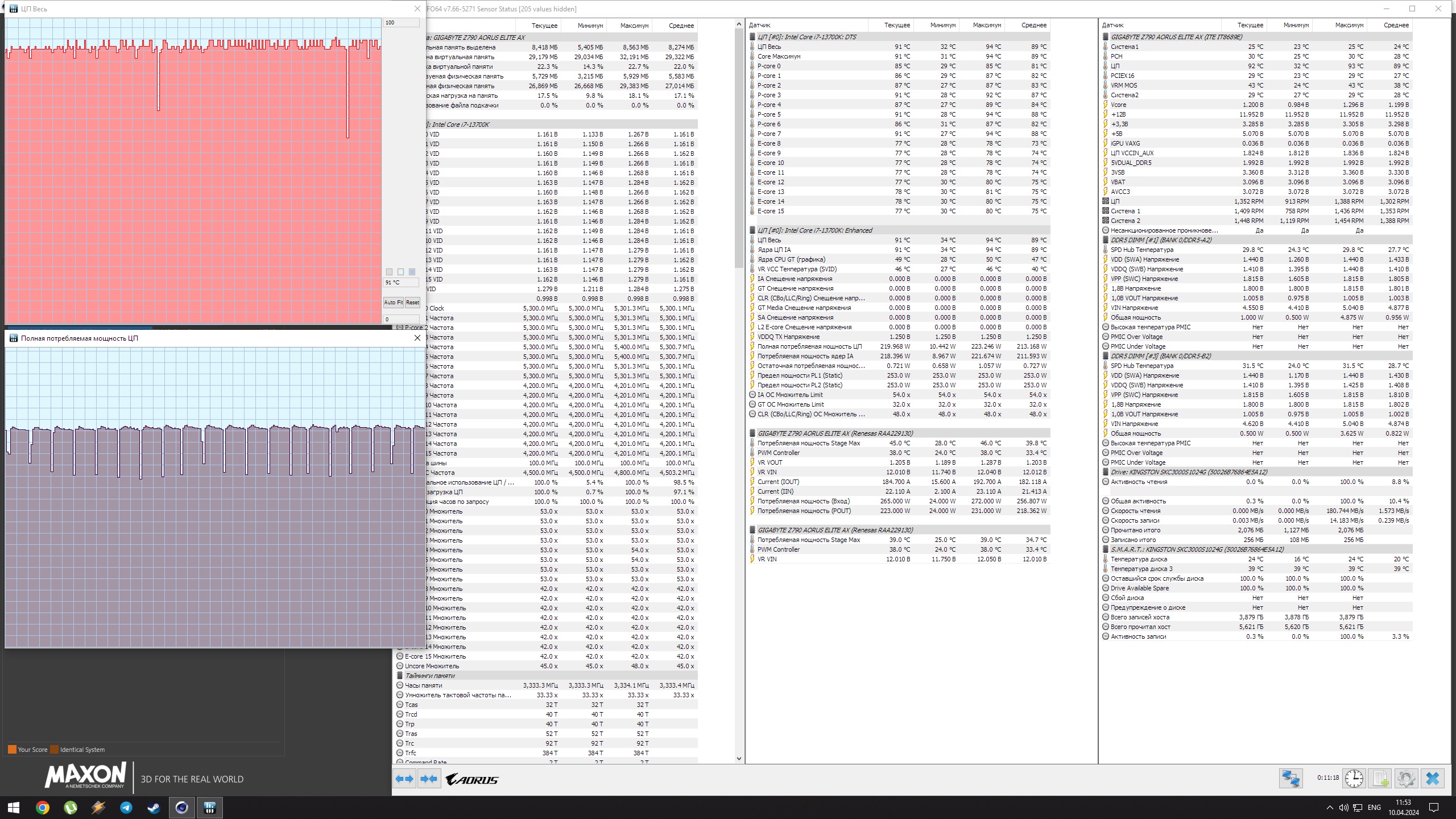The height and width of the screenshot is (819, 1456).
Task: Start logging with the spreadsheet plus icon
Action: click(1380, 778)
